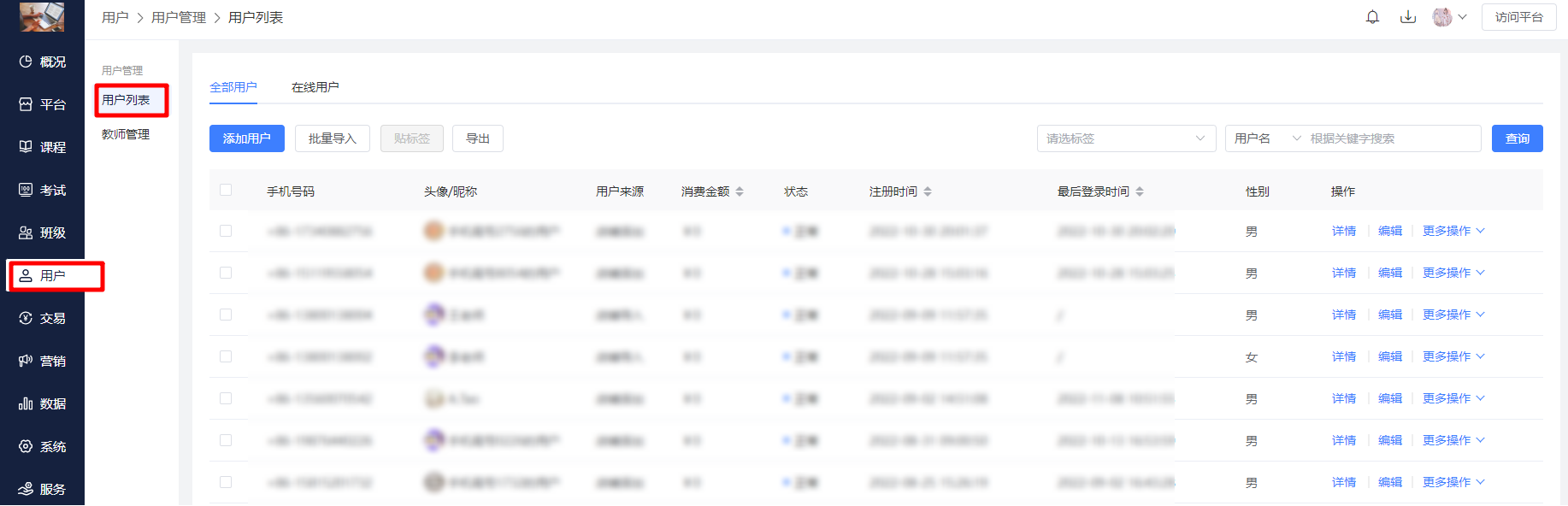Click the platform logo thumbnail
Image resolution: width=1568 pixels, height=506 pixels.
[42, 16]
